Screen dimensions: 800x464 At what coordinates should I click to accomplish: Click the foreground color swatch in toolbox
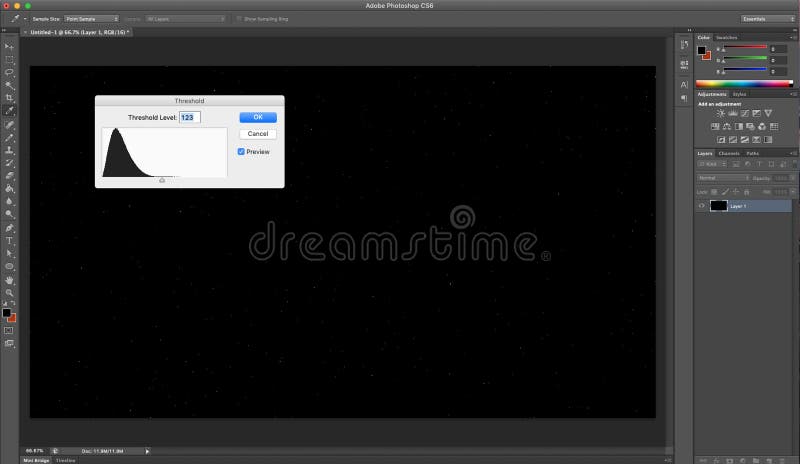6,313
